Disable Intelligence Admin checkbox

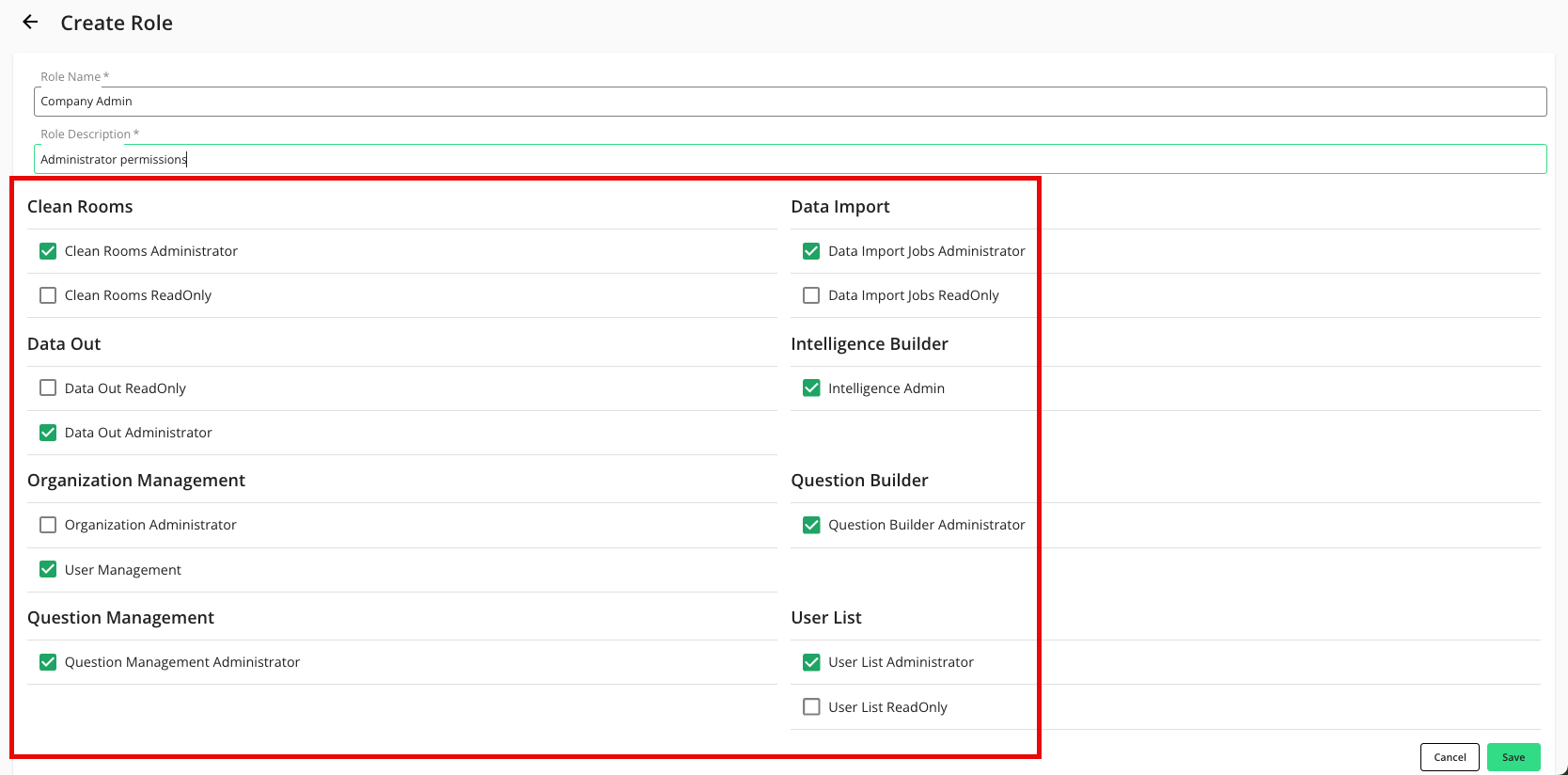(811, 388)
